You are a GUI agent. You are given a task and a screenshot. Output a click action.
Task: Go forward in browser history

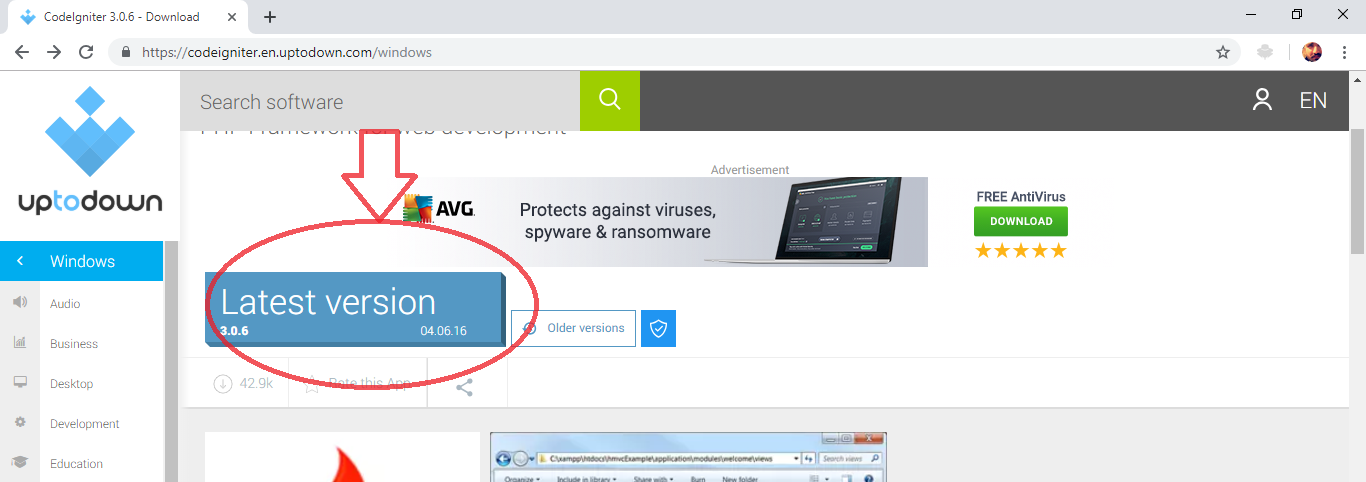coord(54,52)
